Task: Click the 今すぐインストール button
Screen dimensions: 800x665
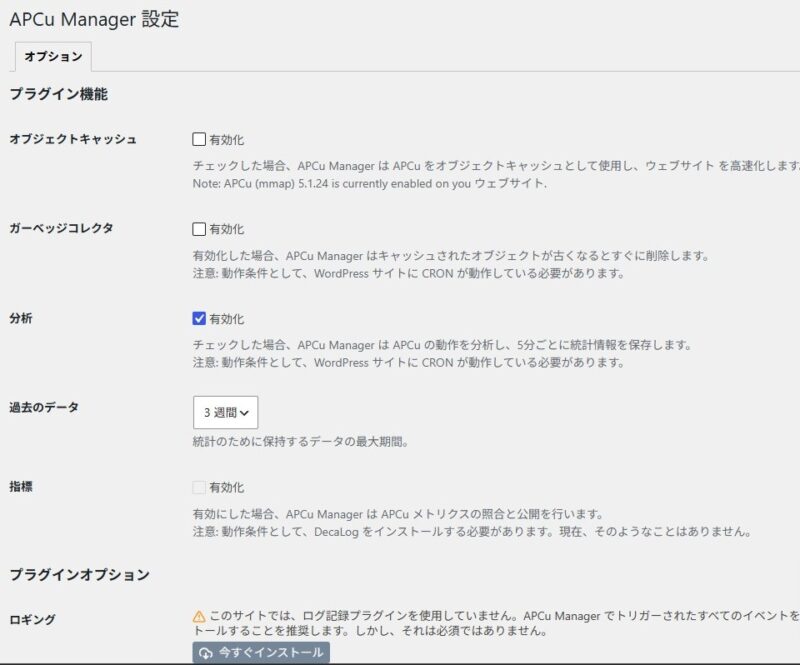Action: coord(261,653)
